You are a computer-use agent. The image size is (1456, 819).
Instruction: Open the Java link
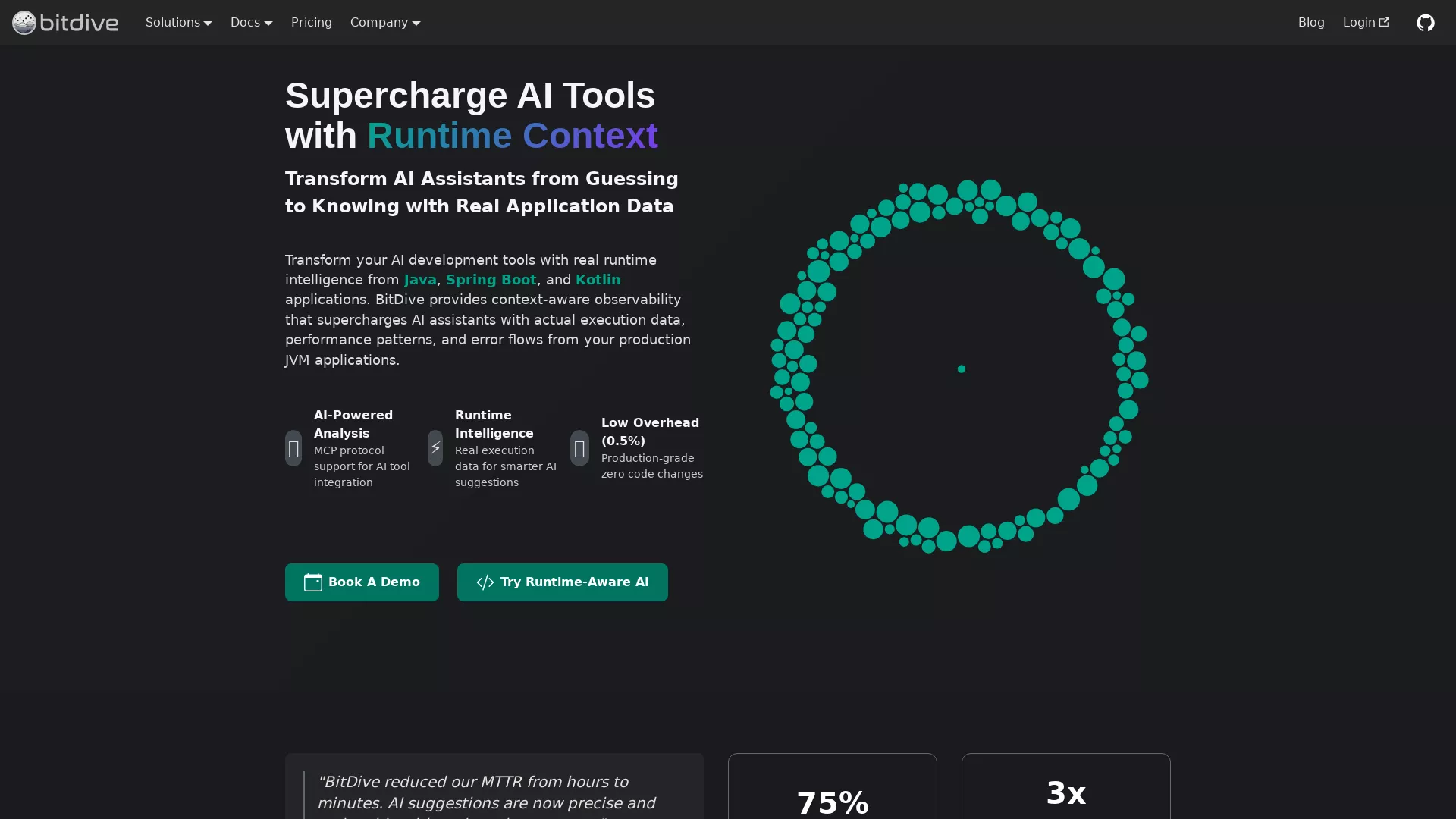(420, 280)
